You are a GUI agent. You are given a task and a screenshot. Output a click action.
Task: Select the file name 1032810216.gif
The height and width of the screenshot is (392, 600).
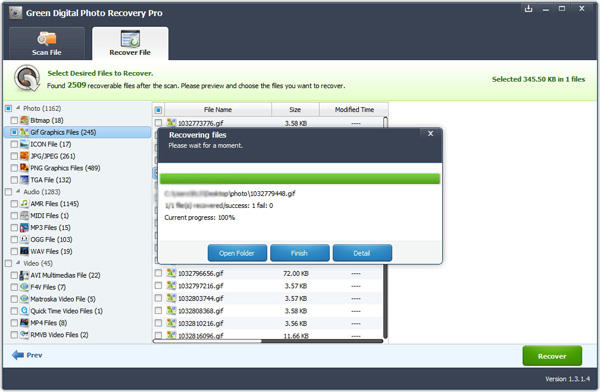201,323
